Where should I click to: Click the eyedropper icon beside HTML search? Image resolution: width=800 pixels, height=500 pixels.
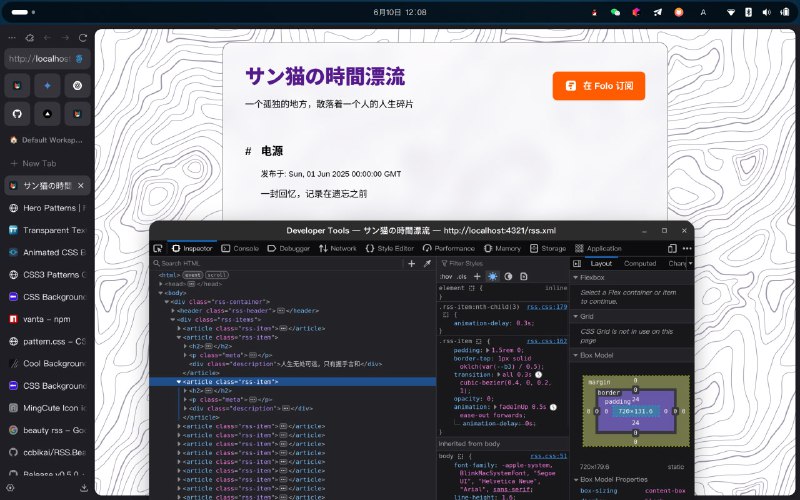427,263
